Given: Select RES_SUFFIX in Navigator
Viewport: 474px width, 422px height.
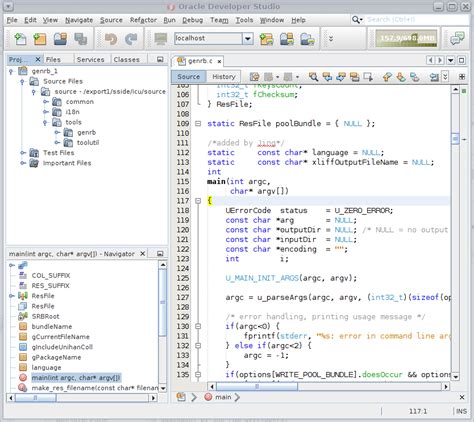Looking at the screenshot, I should point(50,286).
